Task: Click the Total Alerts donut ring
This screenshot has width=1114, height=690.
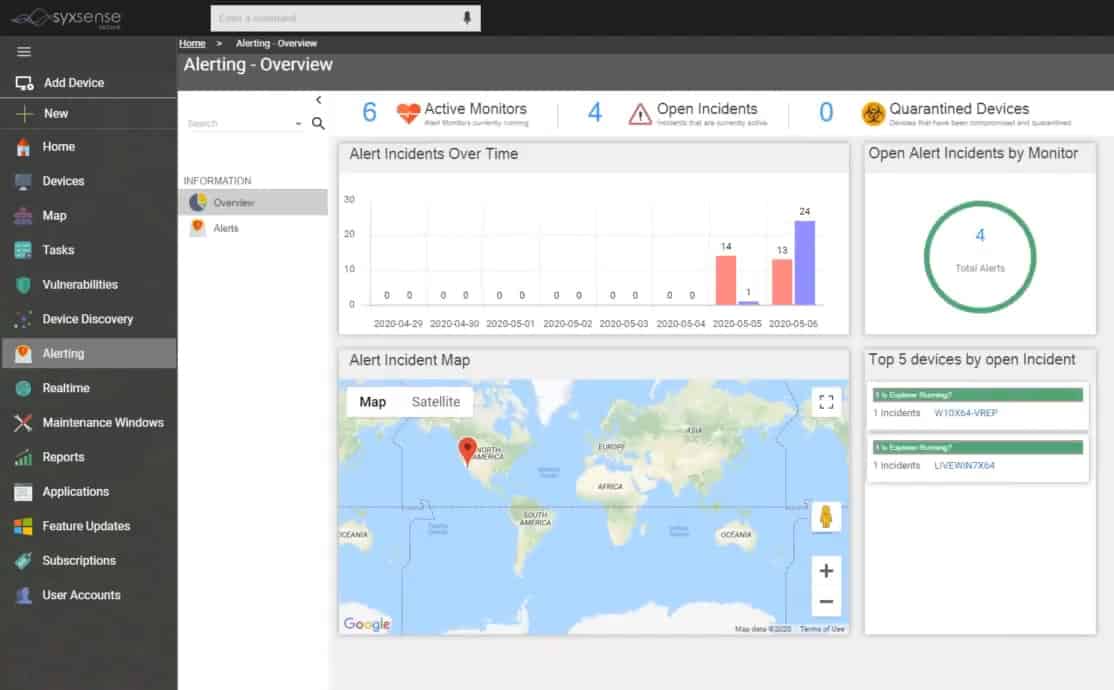Action: click(x=980, y=257)
